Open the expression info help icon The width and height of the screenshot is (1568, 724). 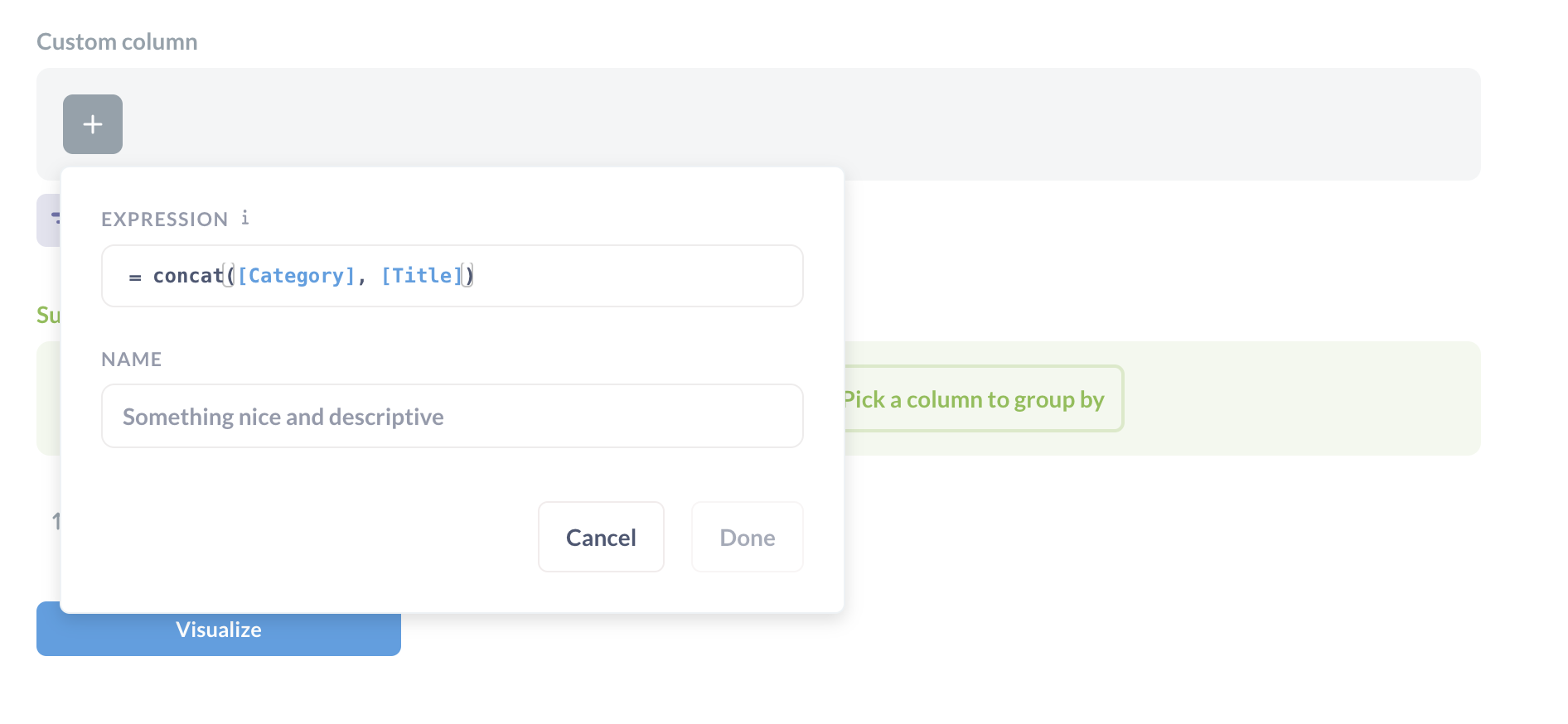(x=245, y=218)
